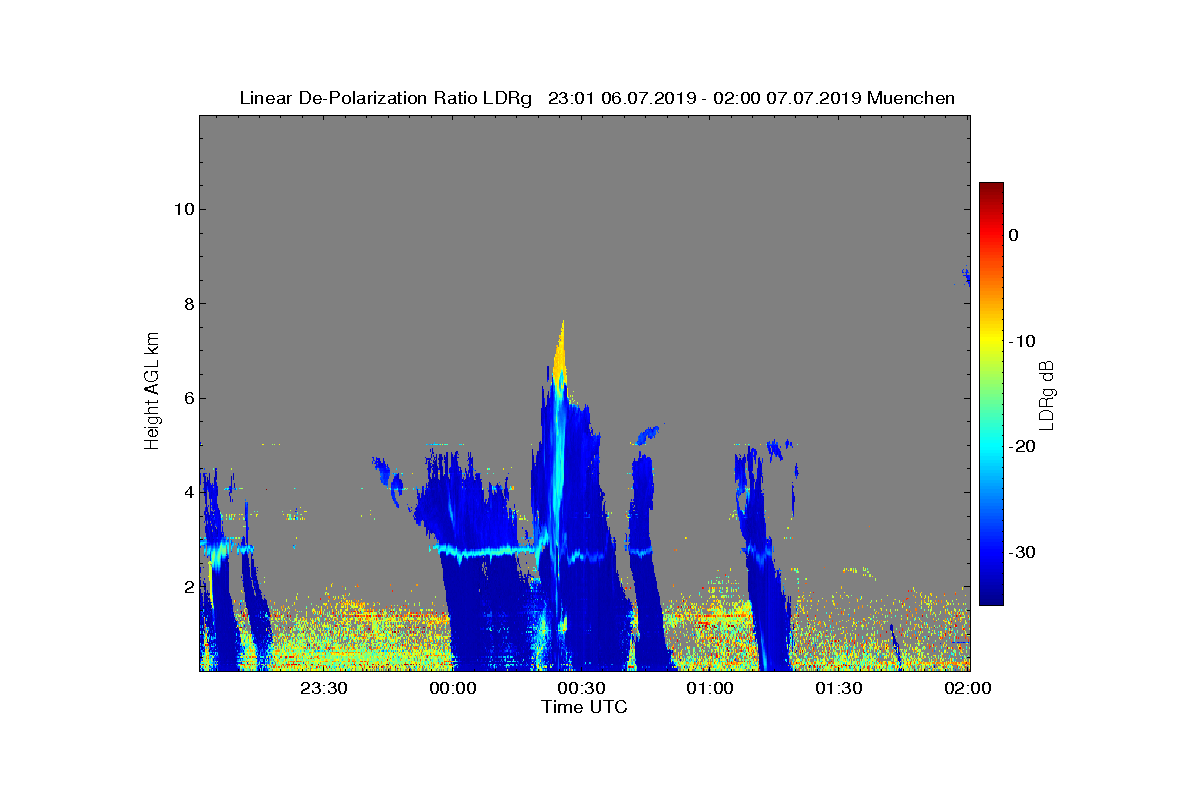Click the colorbar value -30
The image size is (1200, 800).
1022,552
